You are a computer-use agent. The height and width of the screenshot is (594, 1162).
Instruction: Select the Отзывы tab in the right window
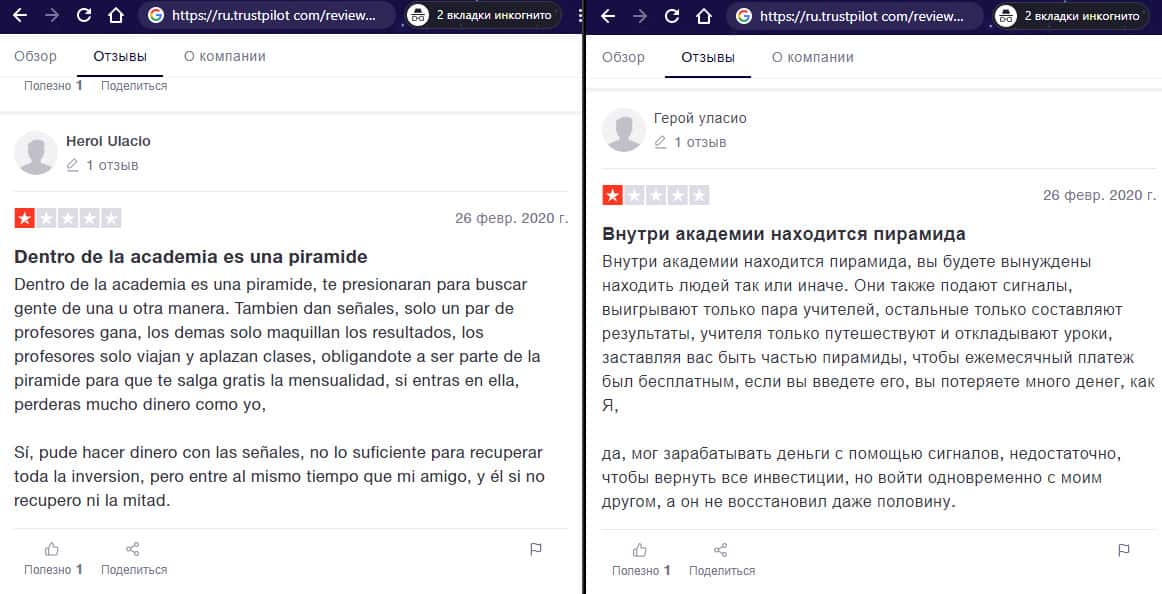[x=707, y=57]
